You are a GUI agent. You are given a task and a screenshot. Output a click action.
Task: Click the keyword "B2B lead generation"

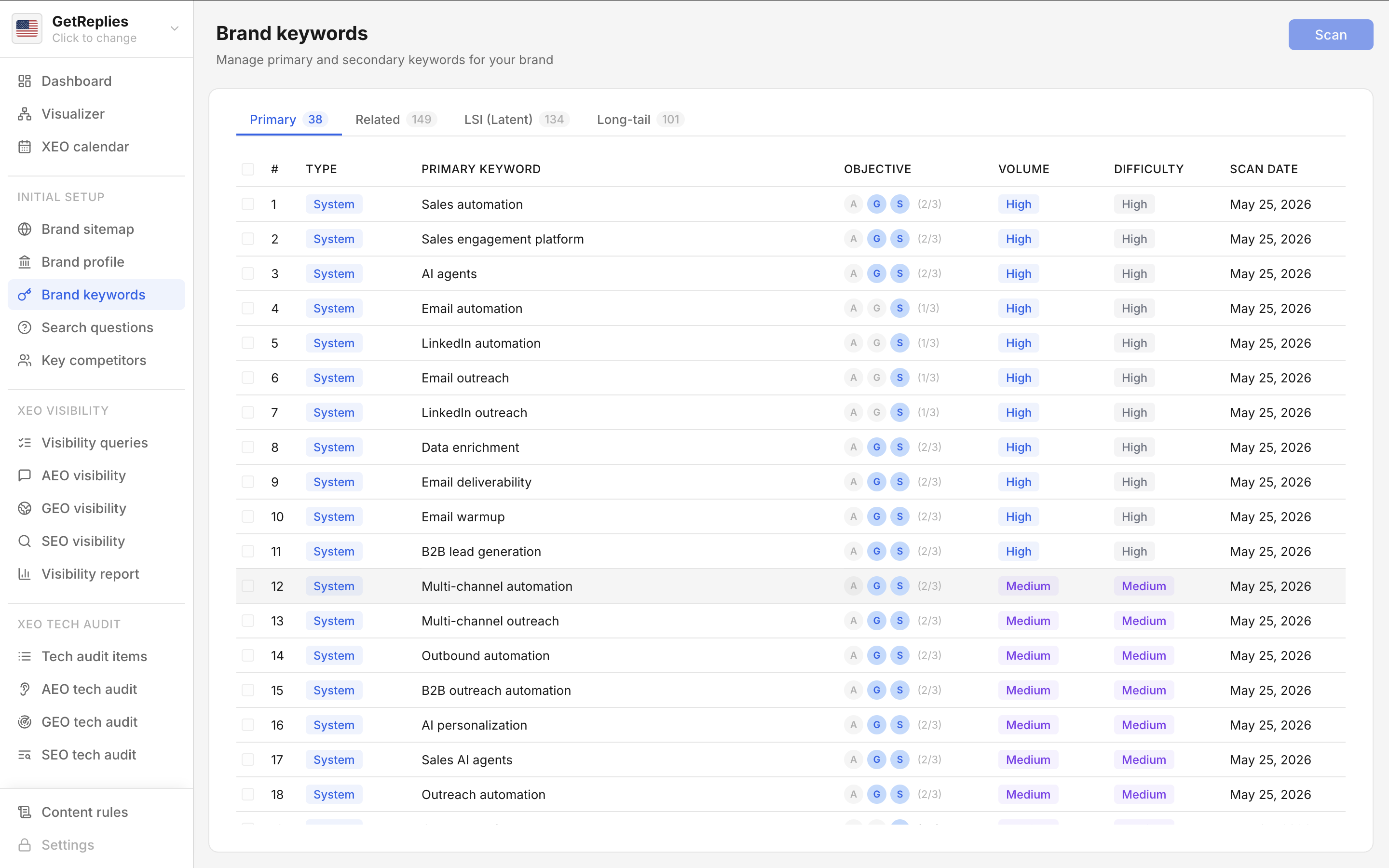pyautogui.click(x=481, y=551)
